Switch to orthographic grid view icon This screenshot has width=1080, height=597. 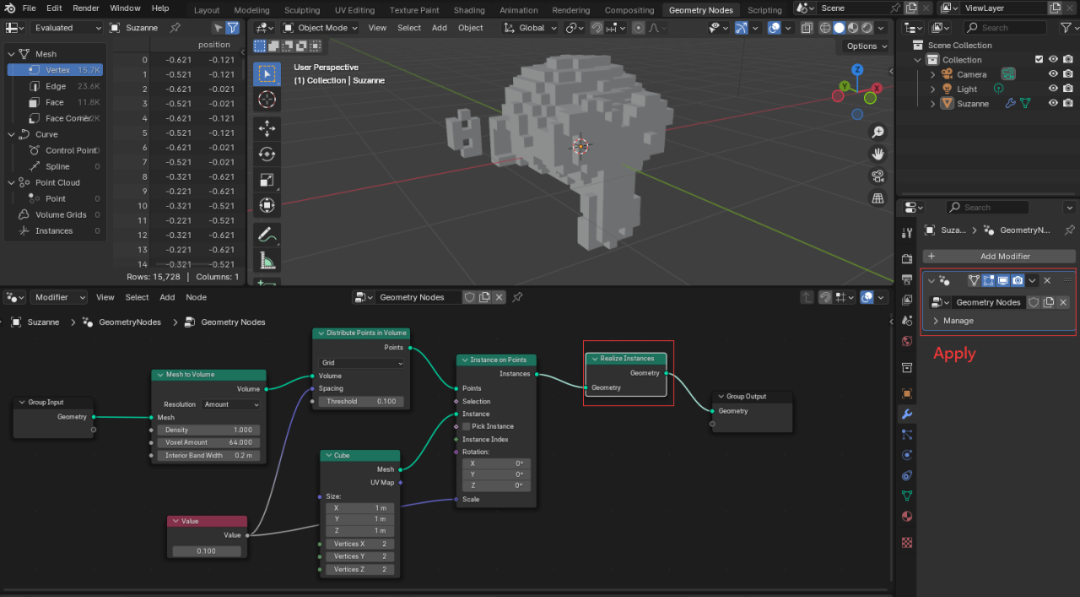(x=878, y=198)
